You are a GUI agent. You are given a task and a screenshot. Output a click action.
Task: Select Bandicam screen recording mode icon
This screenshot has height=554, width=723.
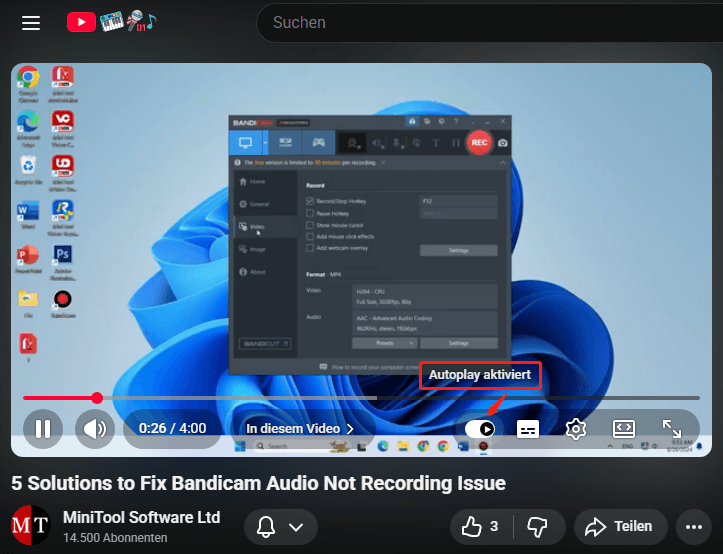click(245, 143)
